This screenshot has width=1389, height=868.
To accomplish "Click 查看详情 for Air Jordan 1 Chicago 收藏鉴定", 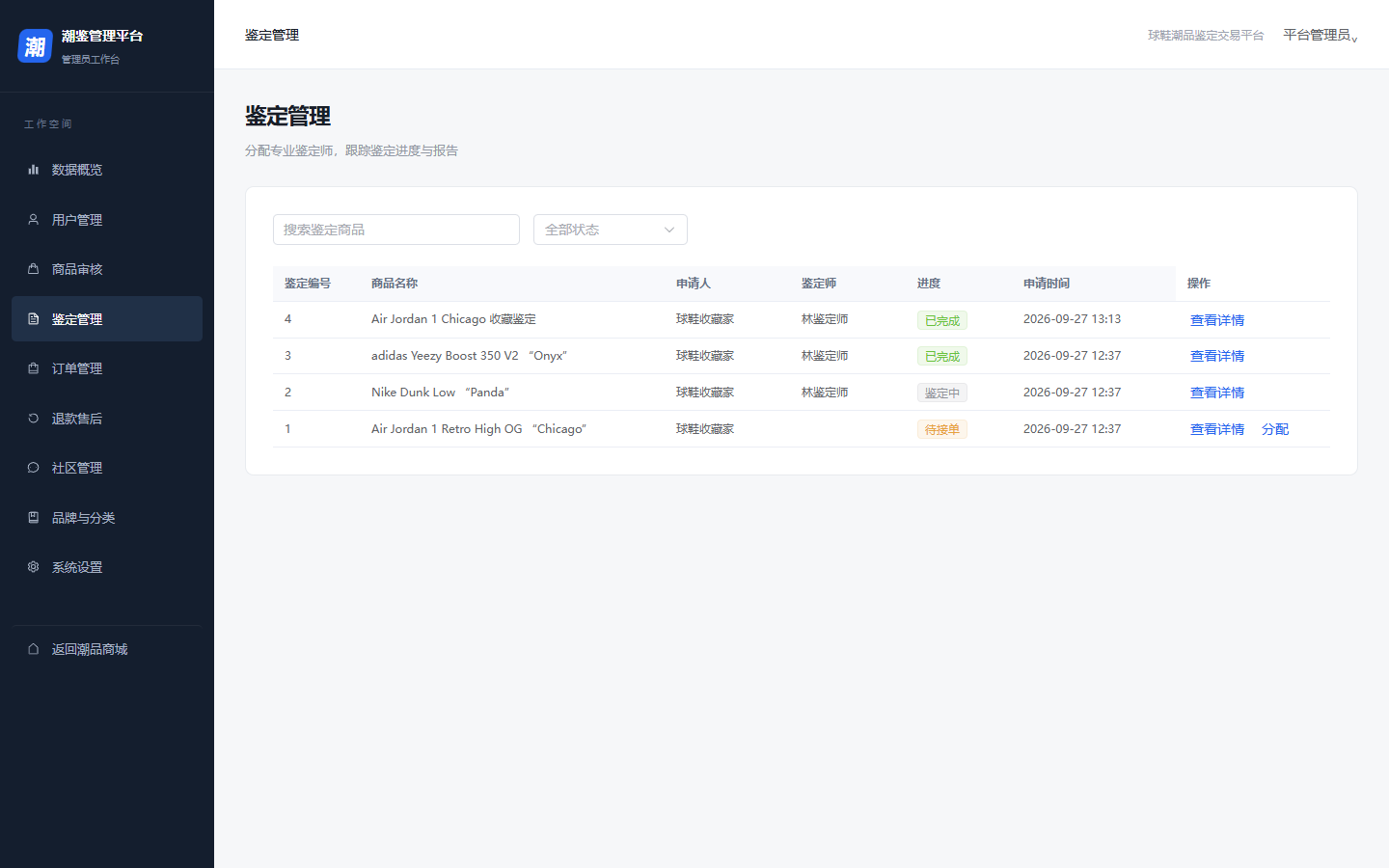I will 1216,320.
